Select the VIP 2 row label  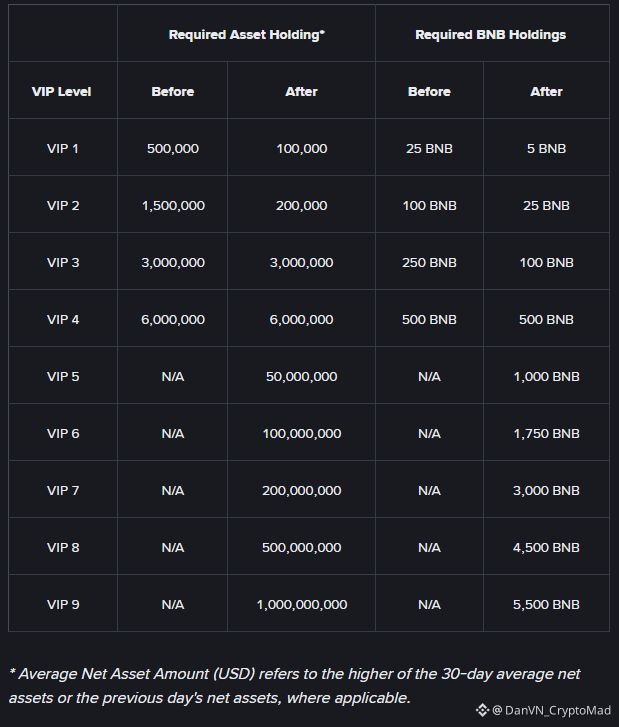(x=63, y=206)
